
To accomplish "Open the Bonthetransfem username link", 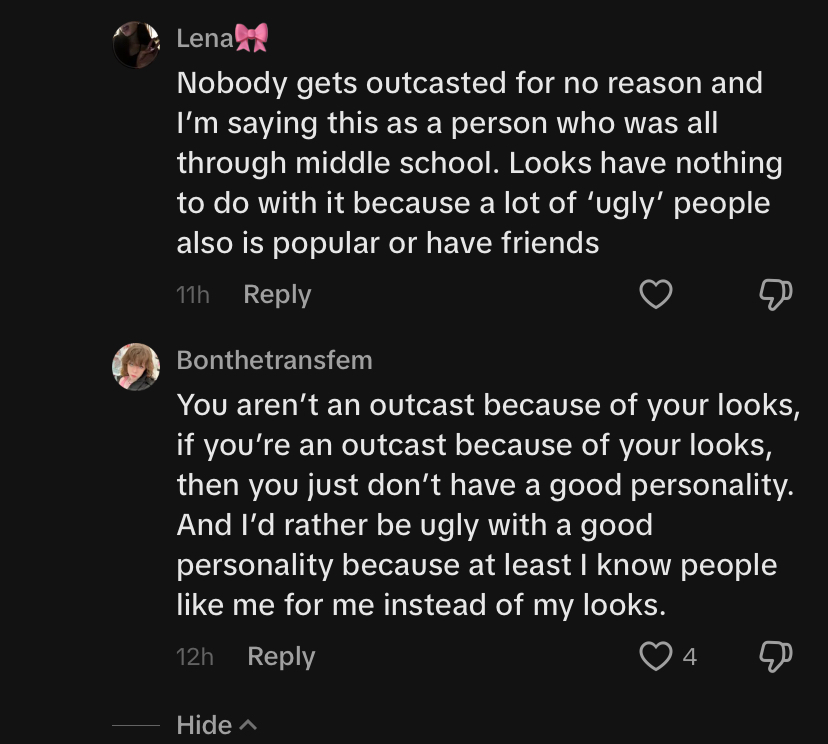I will [x=274, y=360].
